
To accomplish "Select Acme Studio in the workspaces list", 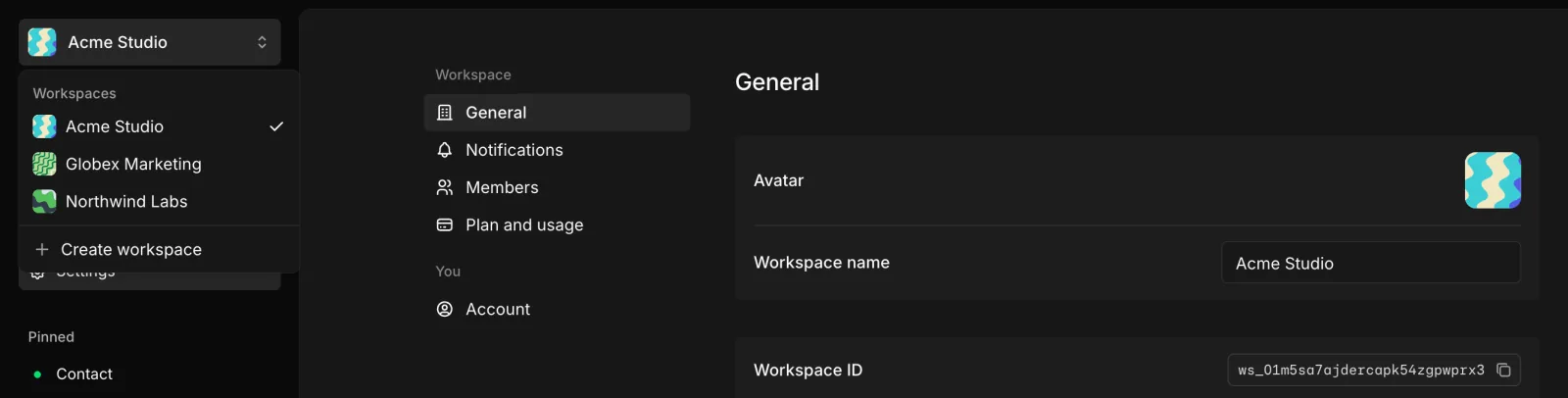I will click(159, 126).
